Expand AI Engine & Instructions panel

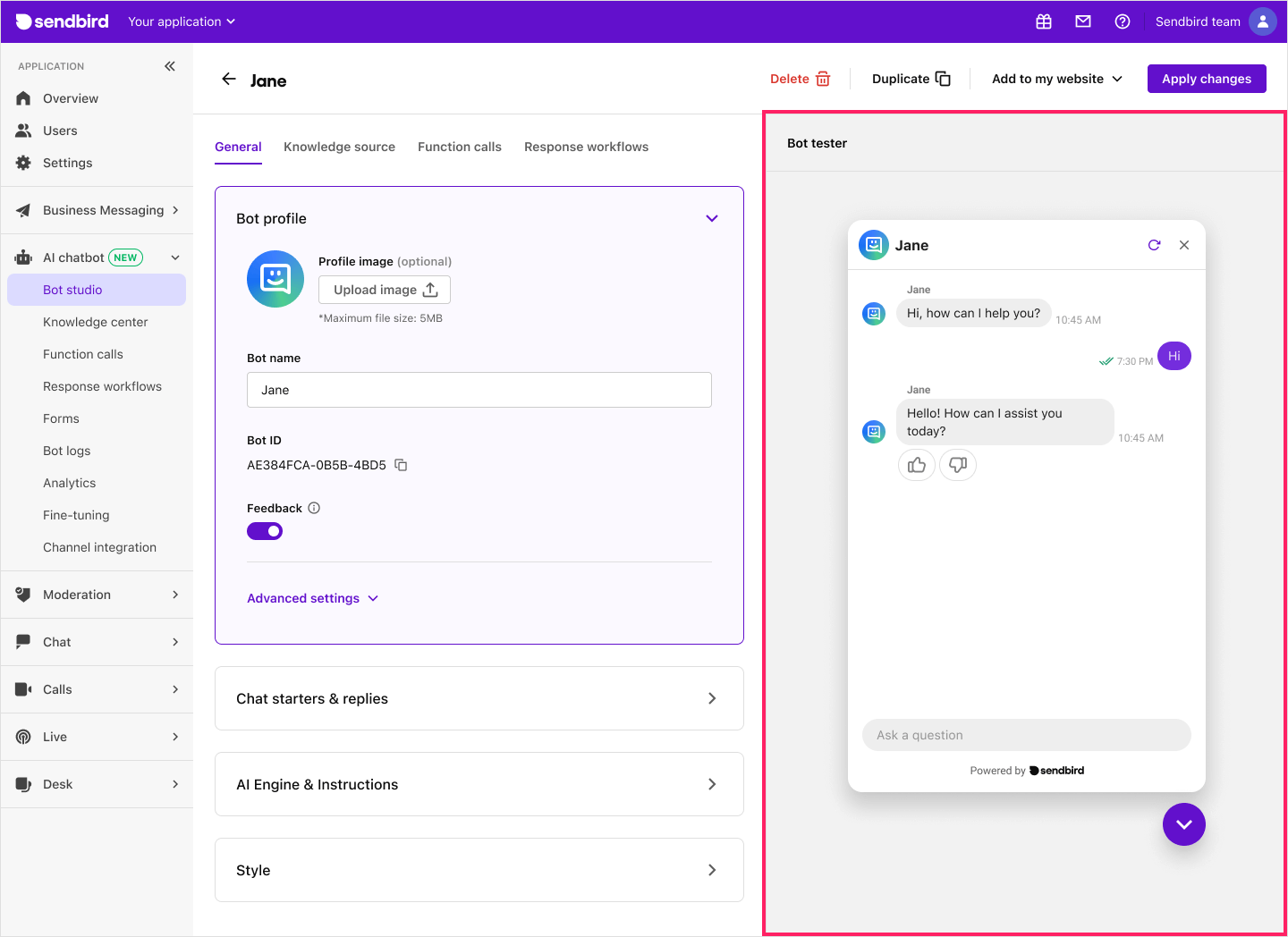click(x=479, y=784)
